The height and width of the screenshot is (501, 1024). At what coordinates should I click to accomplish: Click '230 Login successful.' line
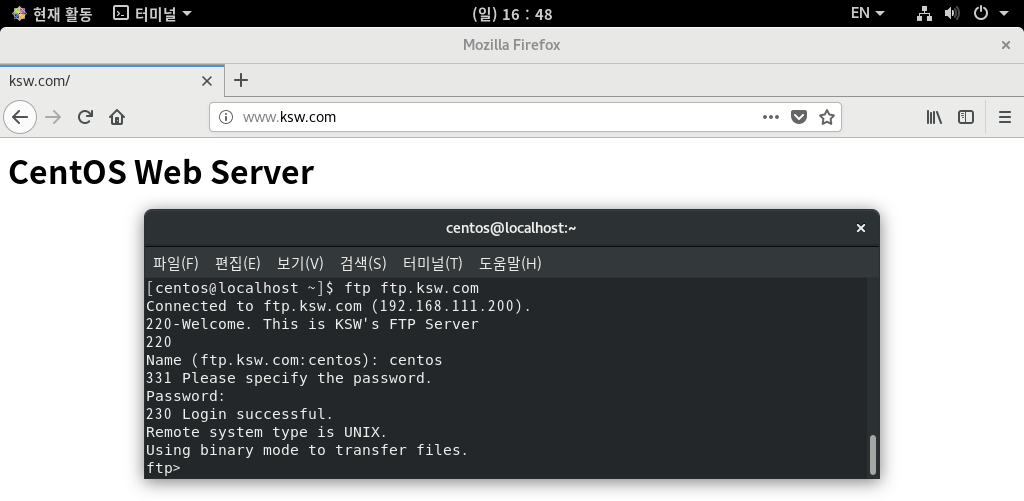(239, 414)
